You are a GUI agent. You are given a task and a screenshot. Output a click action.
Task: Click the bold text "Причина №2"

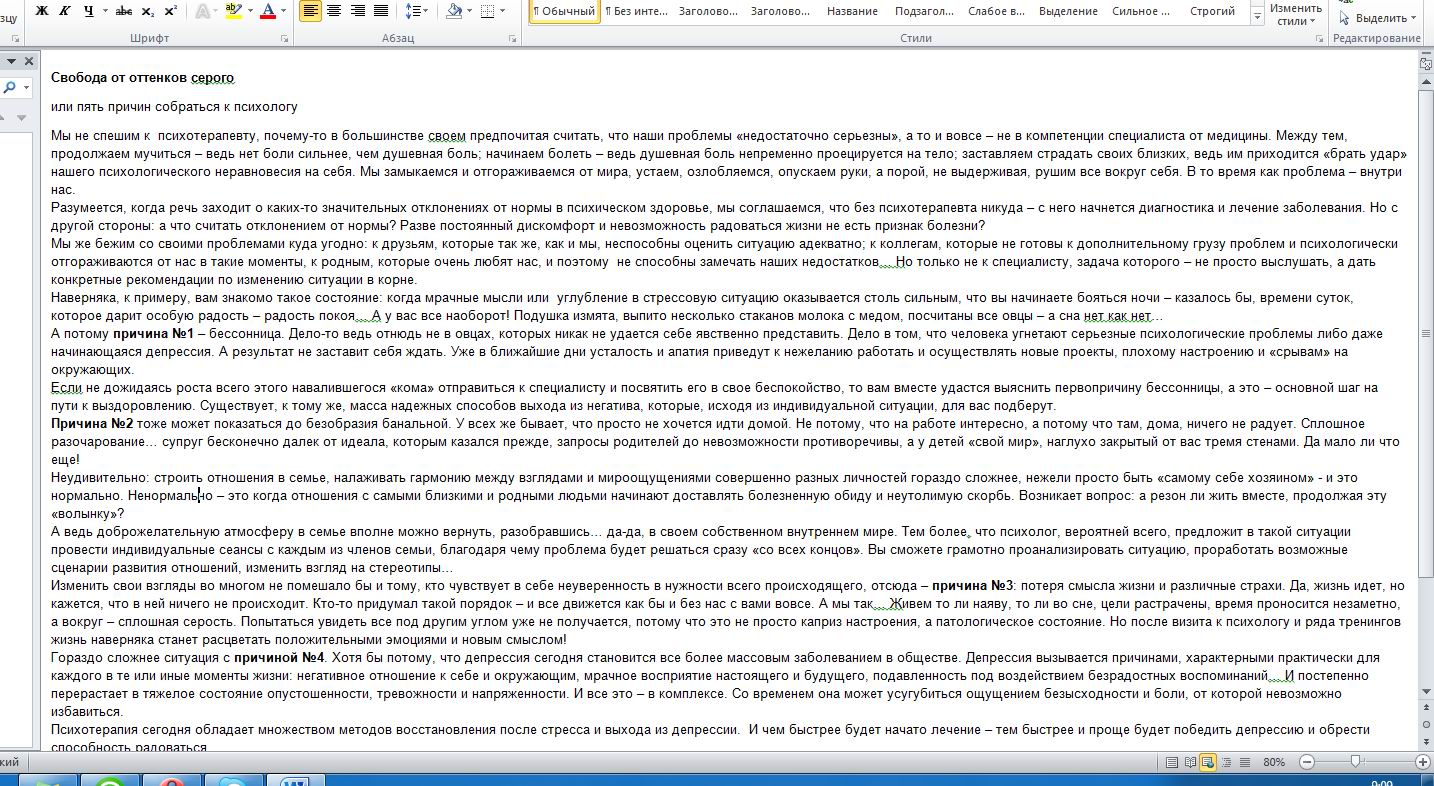pyautogui.click(x=92, y=423)
